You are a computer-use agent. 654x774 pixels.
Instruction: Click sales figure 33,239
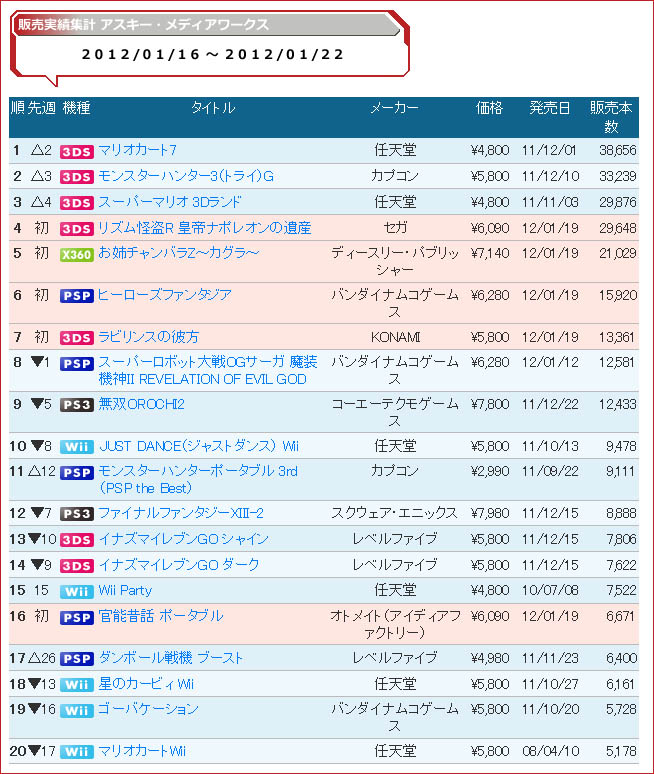tap(617, 176)
